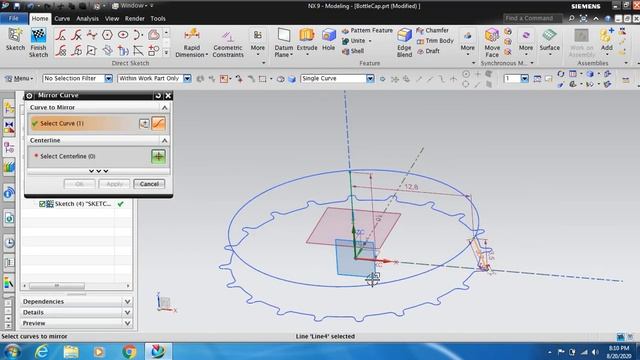Select the Edge Blend tool
The image size is (640, 360).
coord(404,42)
